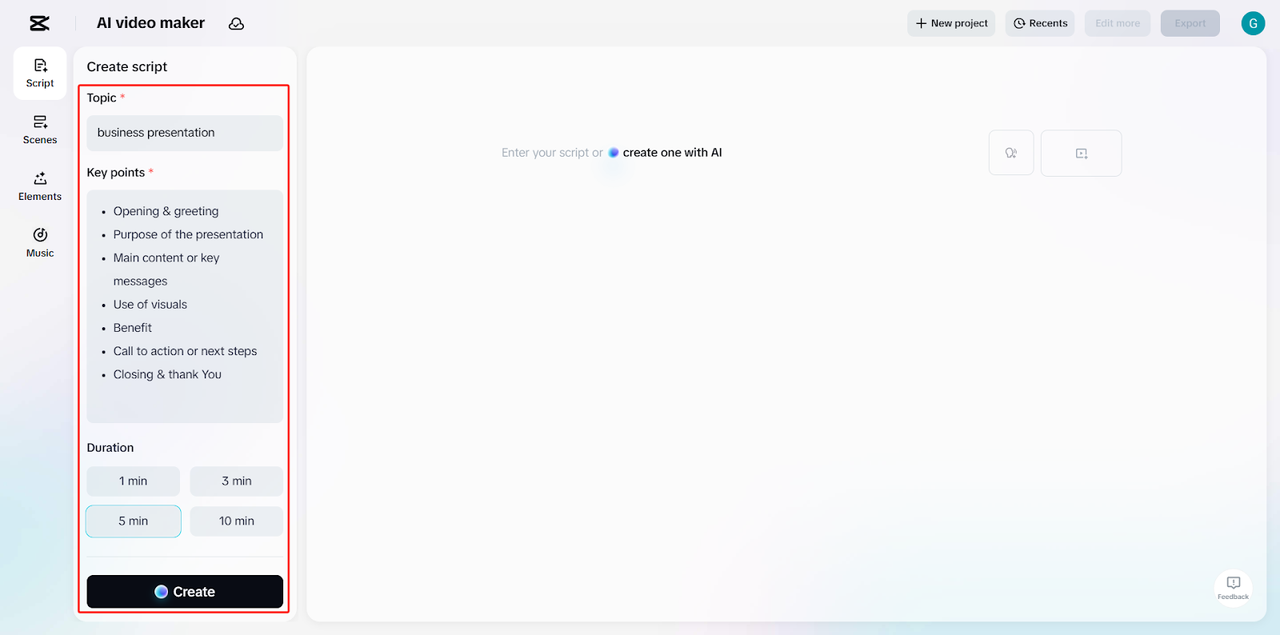Select the 5 min duration option

(x=133, y=521)
